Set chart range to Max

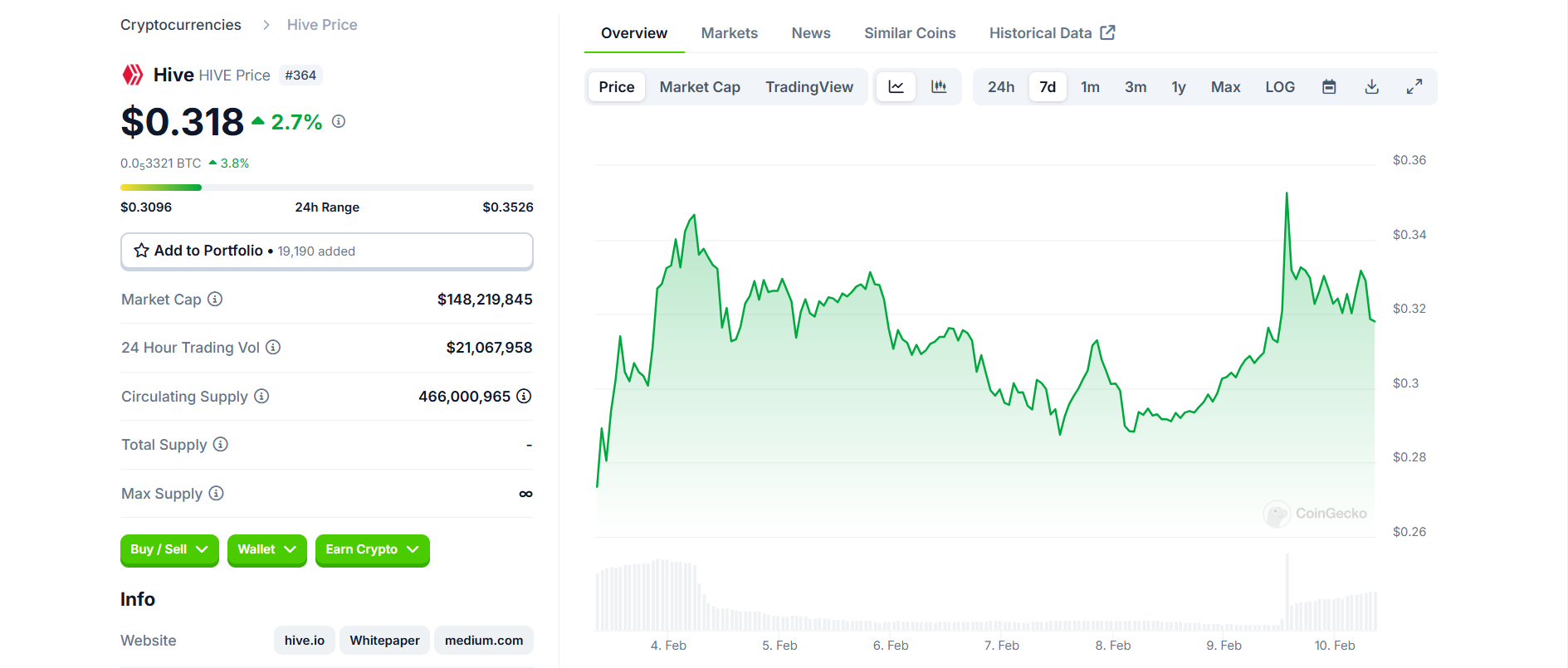pos(1225,87)
